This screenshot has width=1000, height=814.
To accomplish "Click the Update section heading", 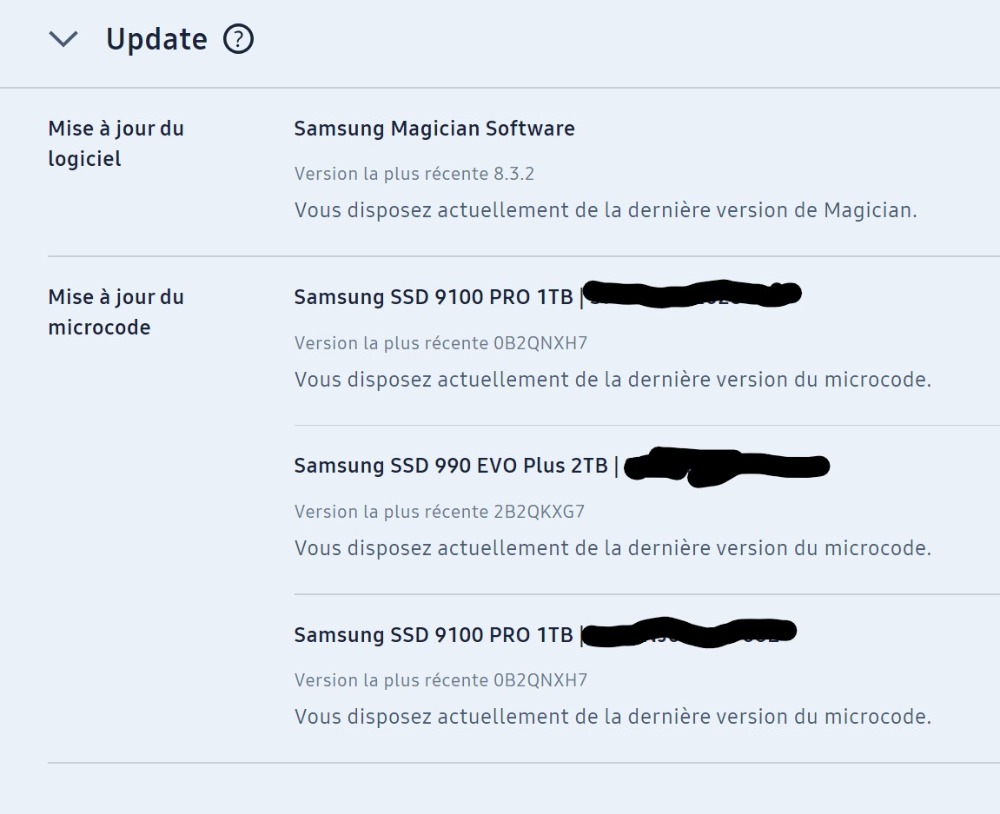I will [x=157, y=40].
